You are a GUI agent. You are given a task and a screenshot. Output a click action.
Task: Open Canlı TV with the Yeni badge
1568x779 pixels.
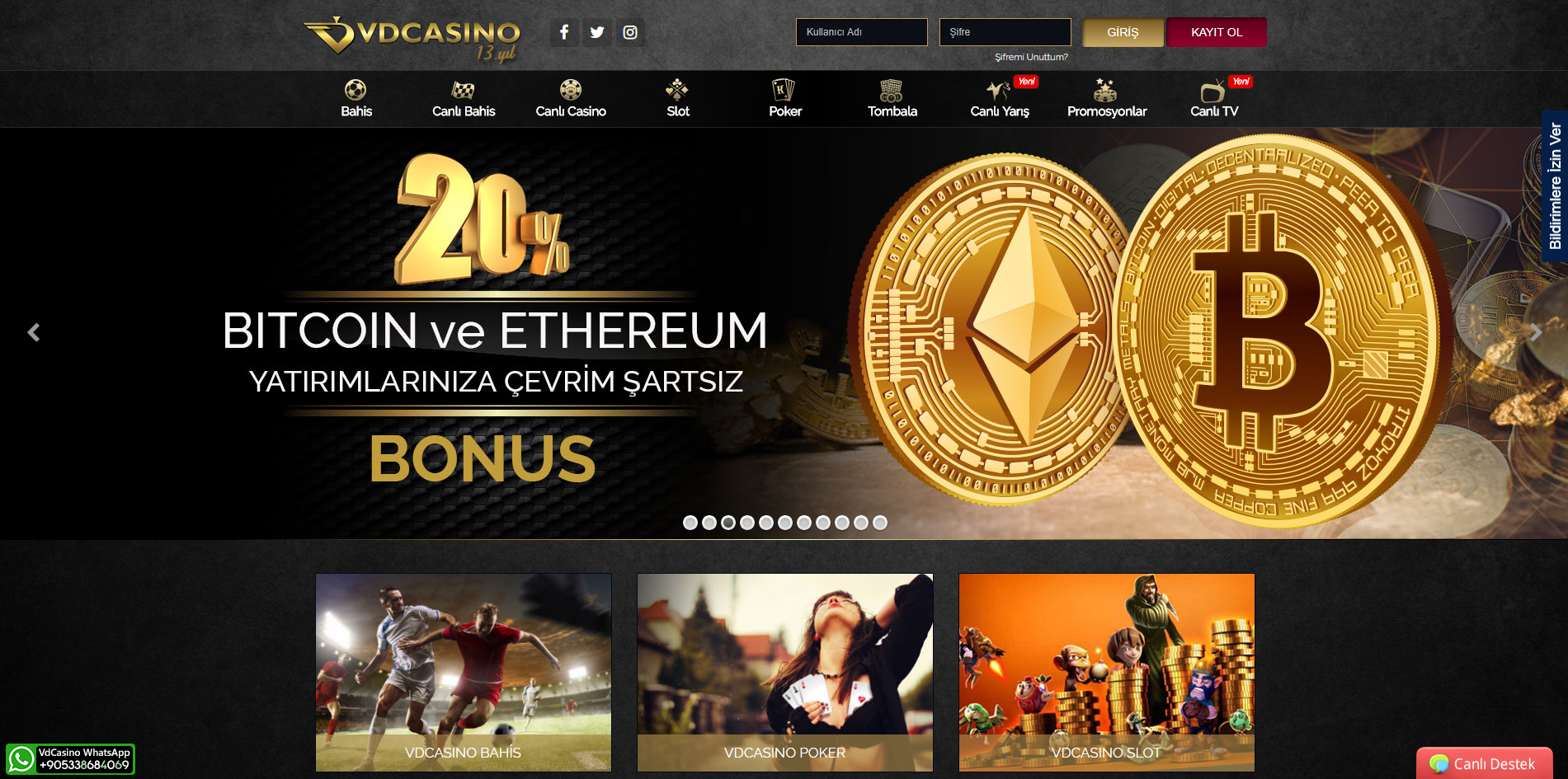pyautogui.click(x=1214, y=99)
